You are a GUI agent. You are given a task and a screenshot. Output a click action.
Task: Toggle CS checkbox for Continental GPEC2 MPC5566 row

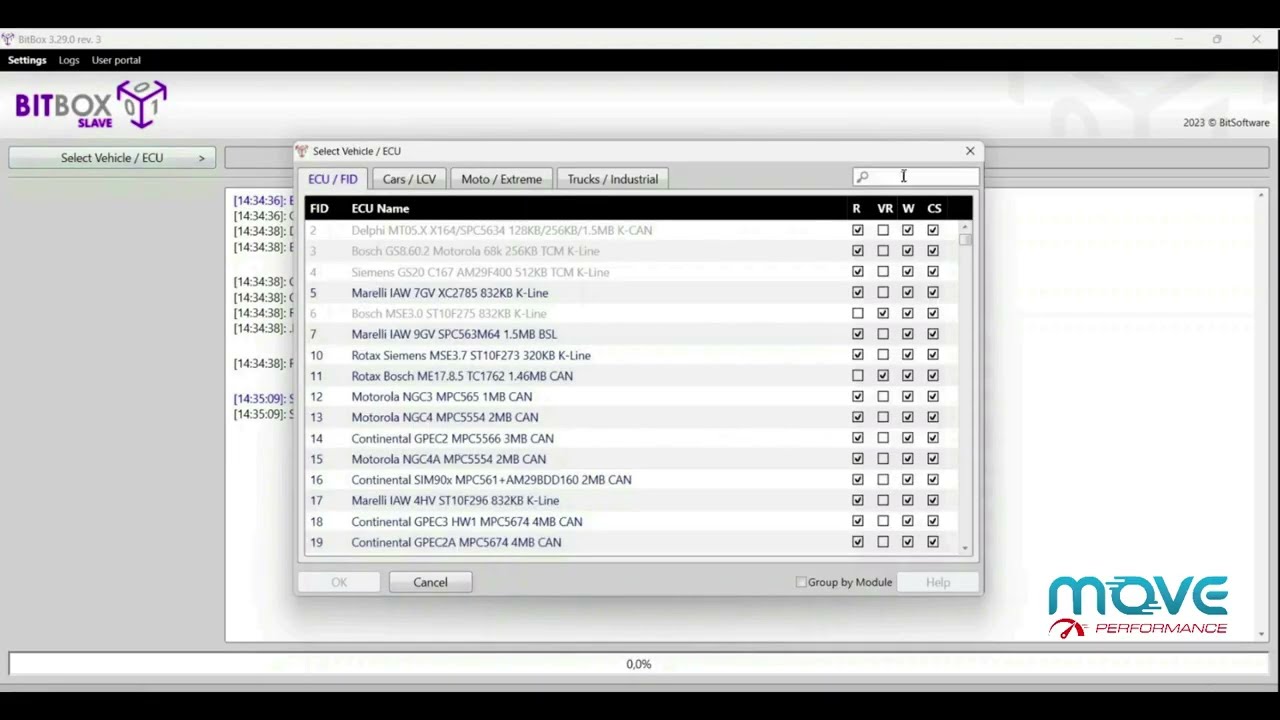tap(933, 438)
